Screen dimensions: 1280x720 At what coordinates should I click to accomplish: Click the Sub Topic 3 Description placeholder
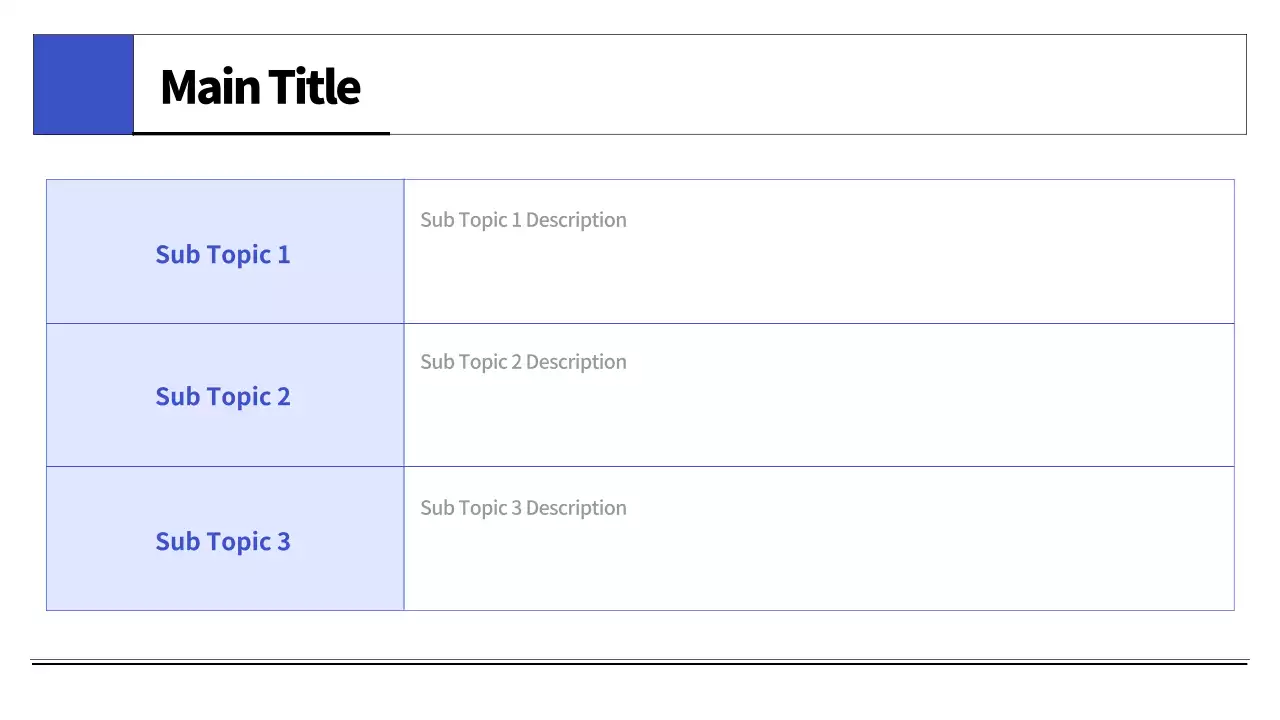click(523, 508)
